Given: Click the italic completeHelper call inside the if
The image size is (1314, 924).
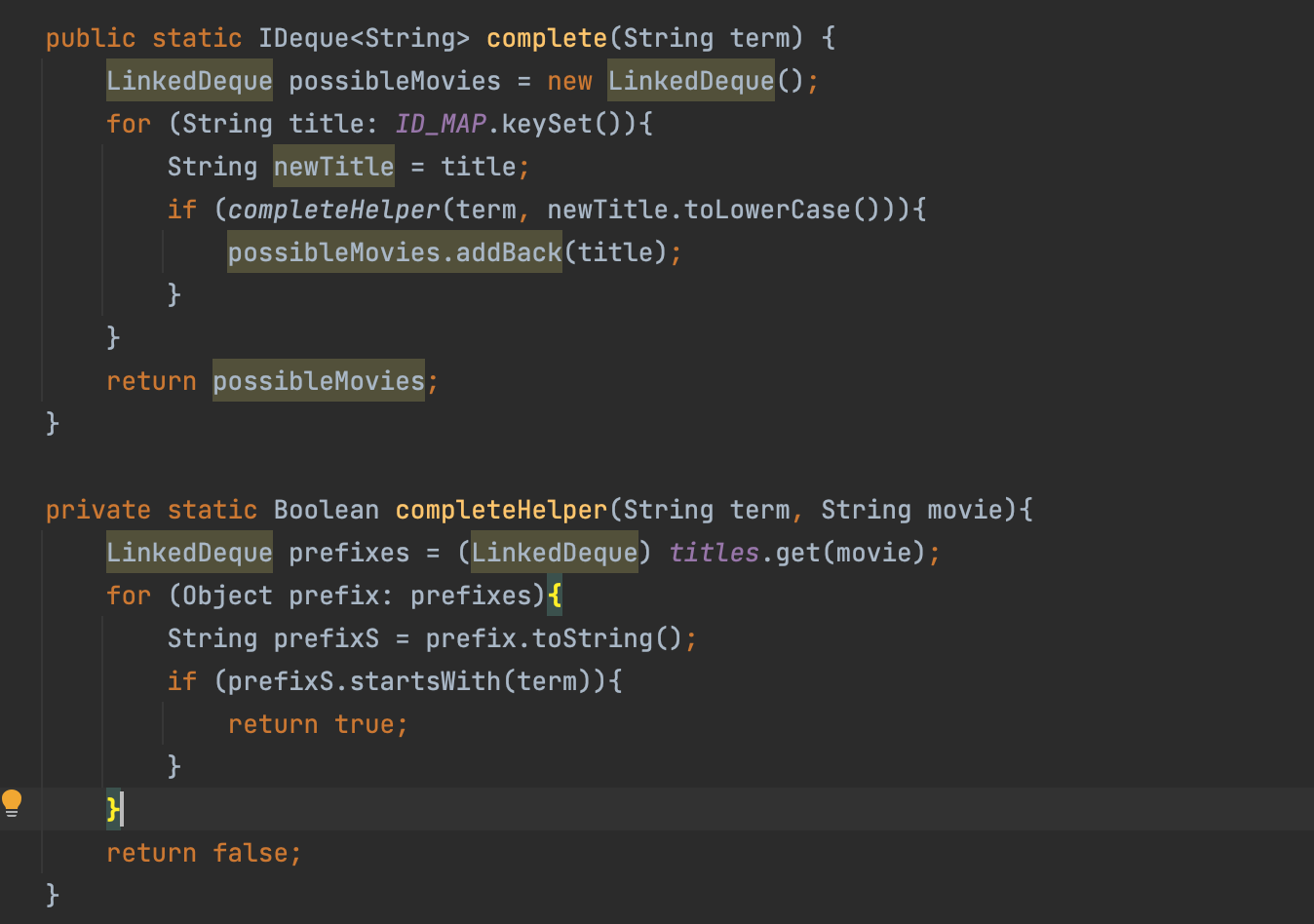Looking at the screenshot, I should 333,210.
